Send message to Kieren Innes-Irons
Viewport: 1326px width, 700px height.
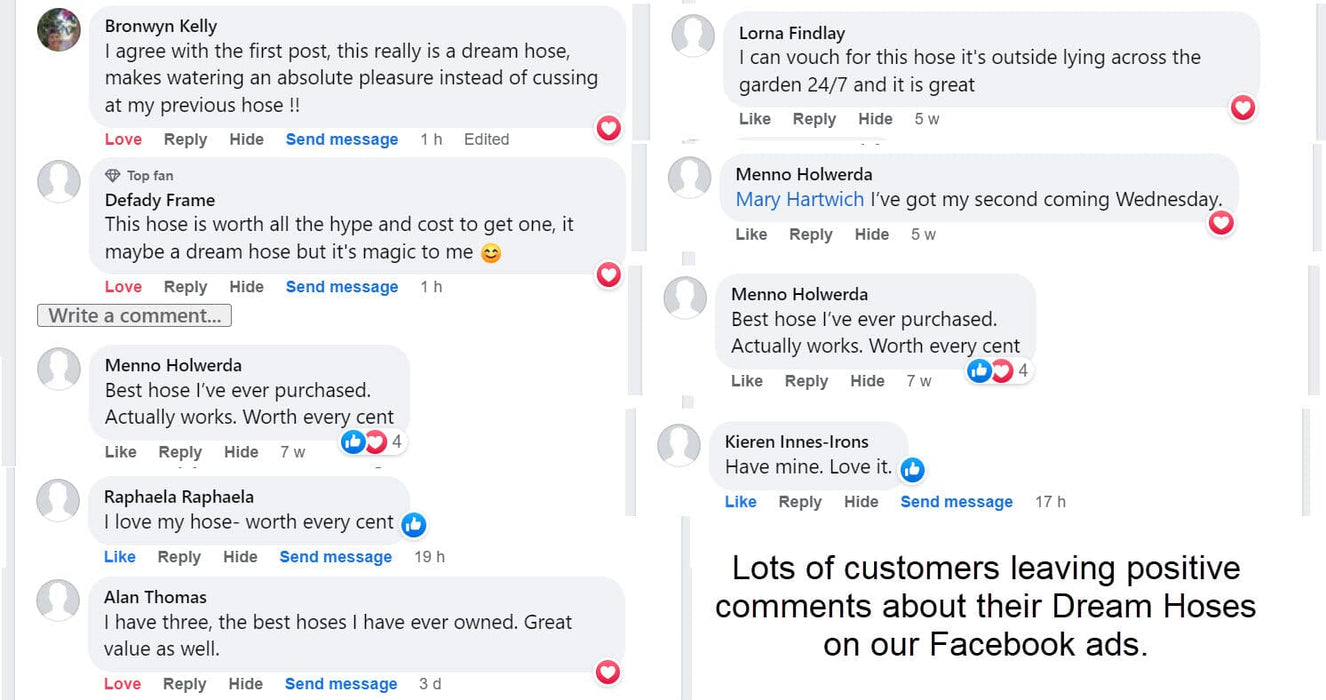tap(956, 502)
